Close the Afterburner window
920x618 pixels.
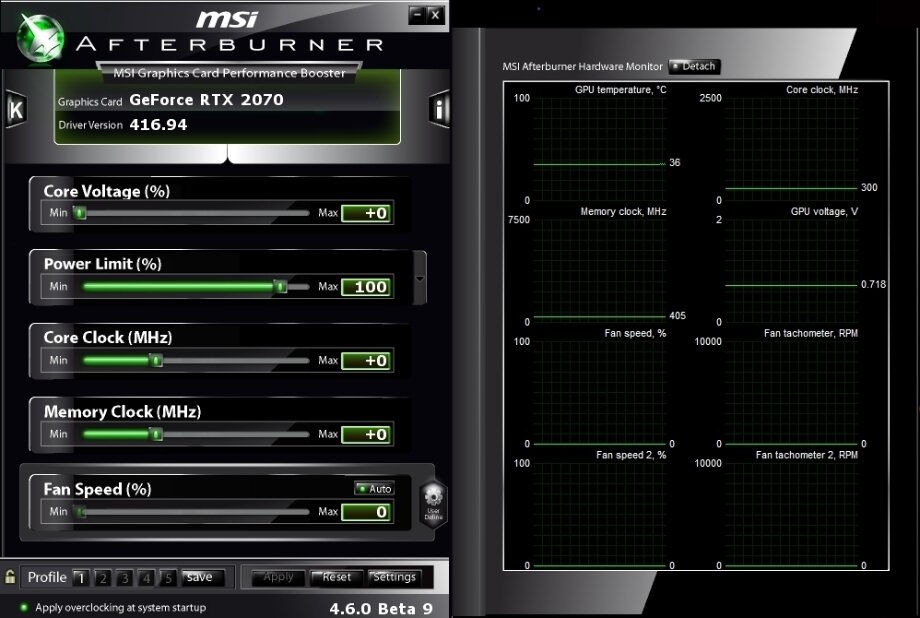click(x=435, y=15)
